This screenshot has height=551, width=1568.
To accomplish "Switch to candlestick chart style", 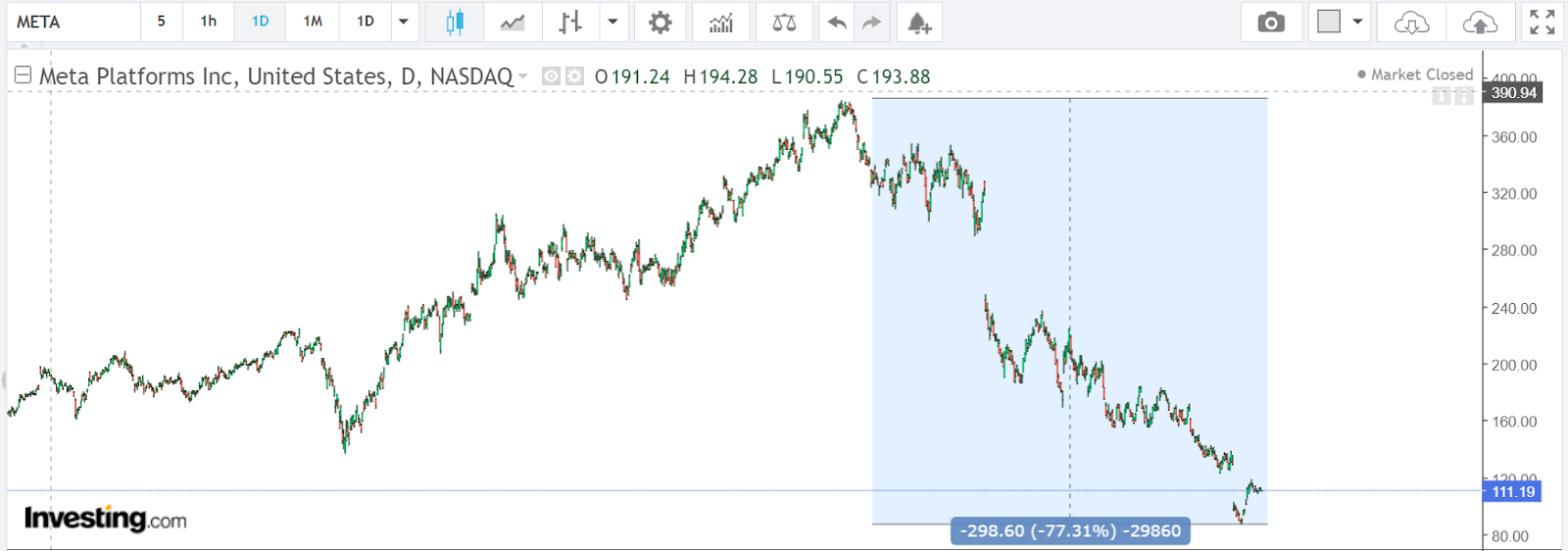I will [455, 22].
